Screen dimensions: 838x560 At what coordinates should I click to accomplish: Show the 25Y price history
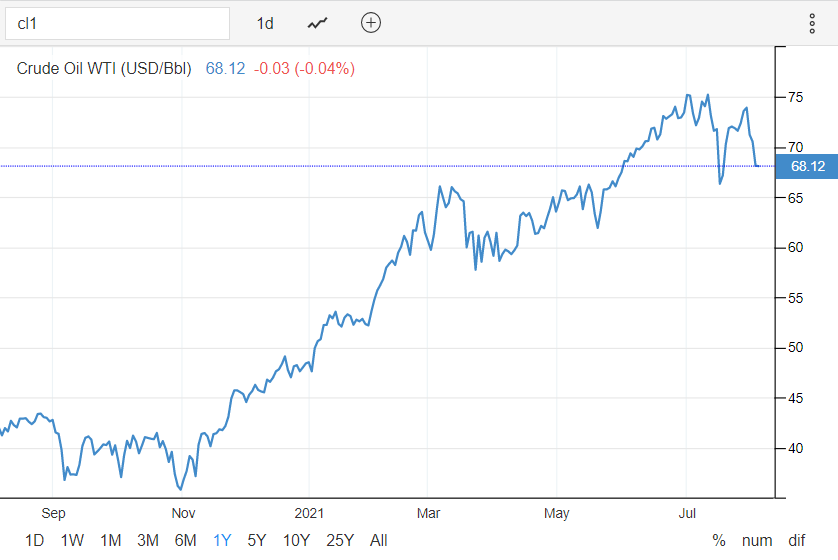pyautogui.click(x=340, y=540)
